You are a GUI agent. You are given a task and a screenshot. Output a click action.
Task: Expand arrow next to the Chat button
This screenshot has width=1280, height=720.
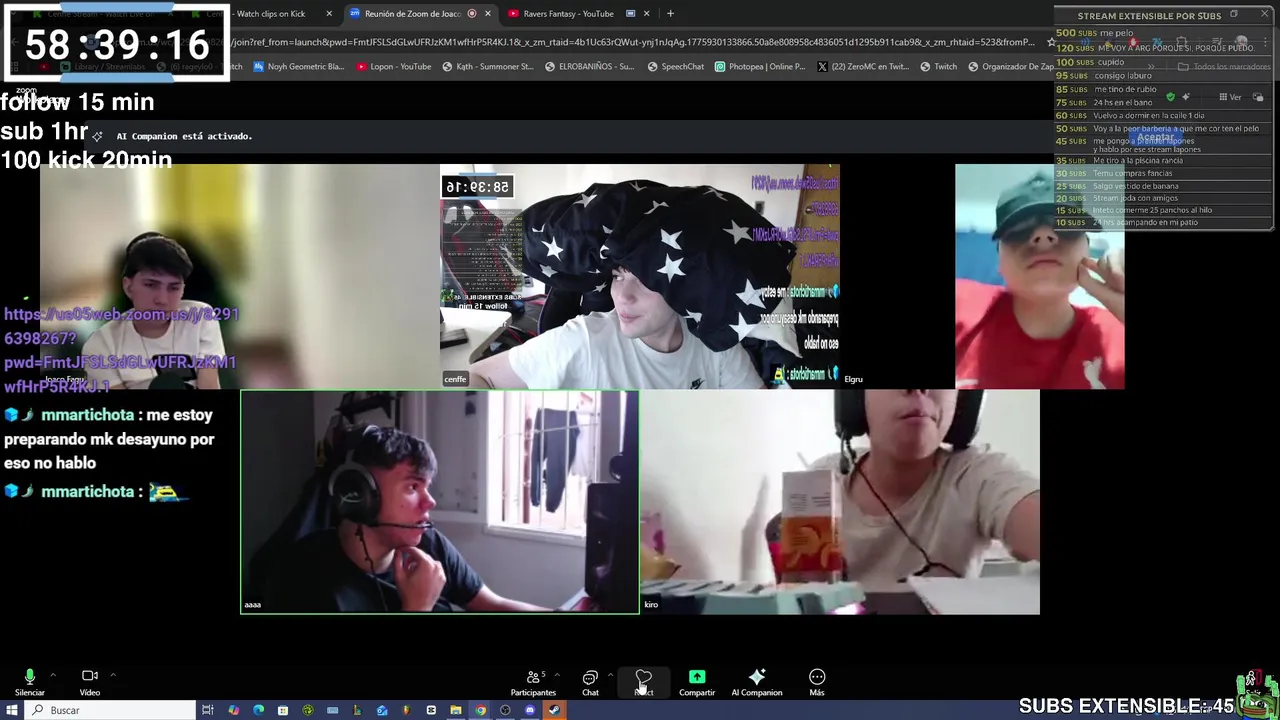[x=610, y=675]
